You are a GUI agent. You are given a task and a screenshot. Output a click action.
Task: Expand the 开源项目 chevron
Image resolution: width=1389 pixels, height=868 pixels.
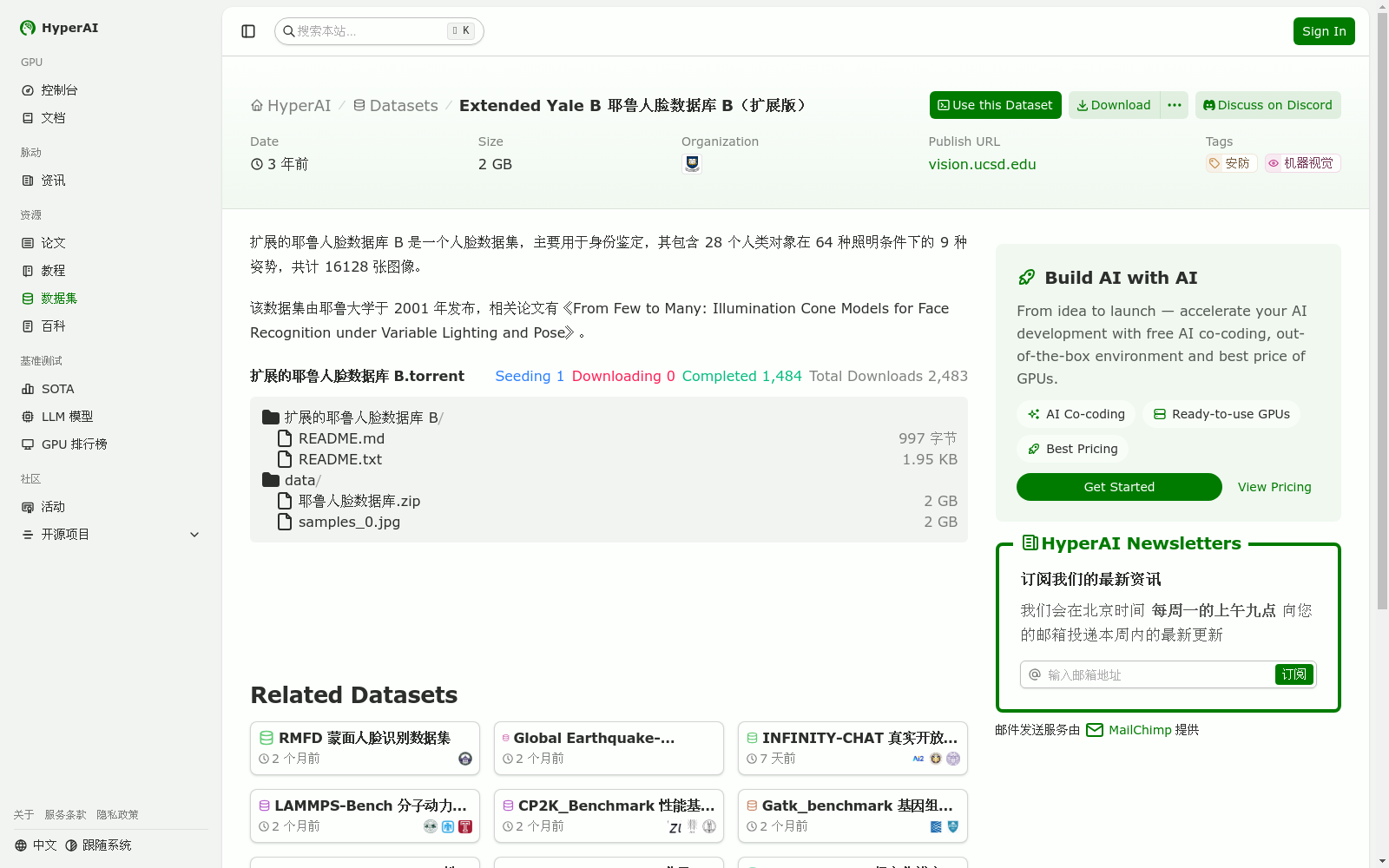(x=194, y=535)
